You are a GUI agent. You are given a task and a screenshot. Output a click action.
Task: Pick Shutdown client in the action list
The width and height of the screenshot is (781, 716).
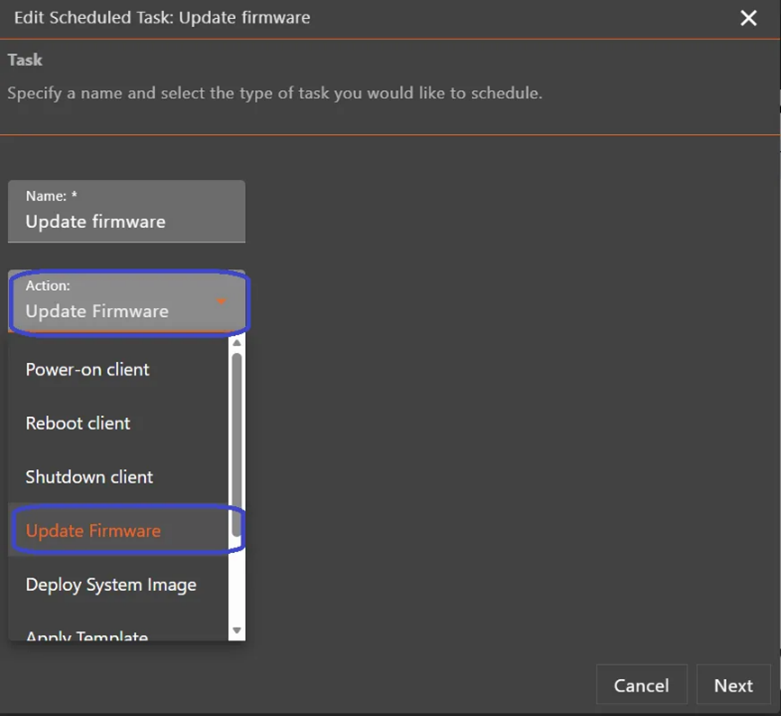tap(89, 477)
